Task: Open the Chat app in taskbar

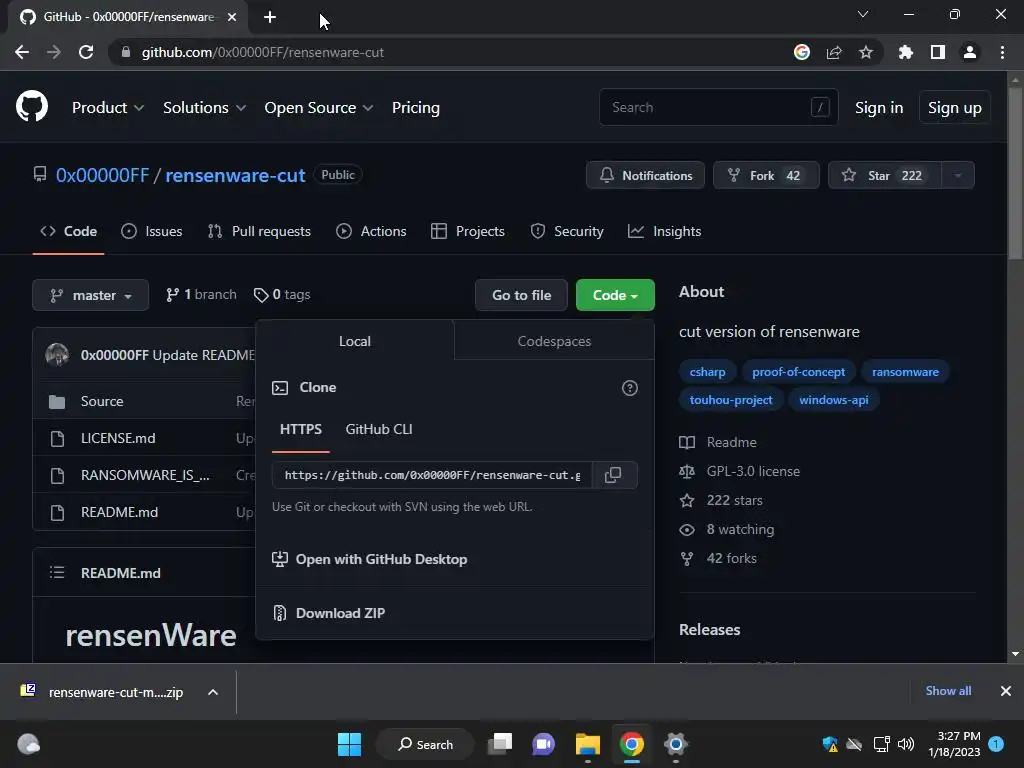Action: pos(543,744)
